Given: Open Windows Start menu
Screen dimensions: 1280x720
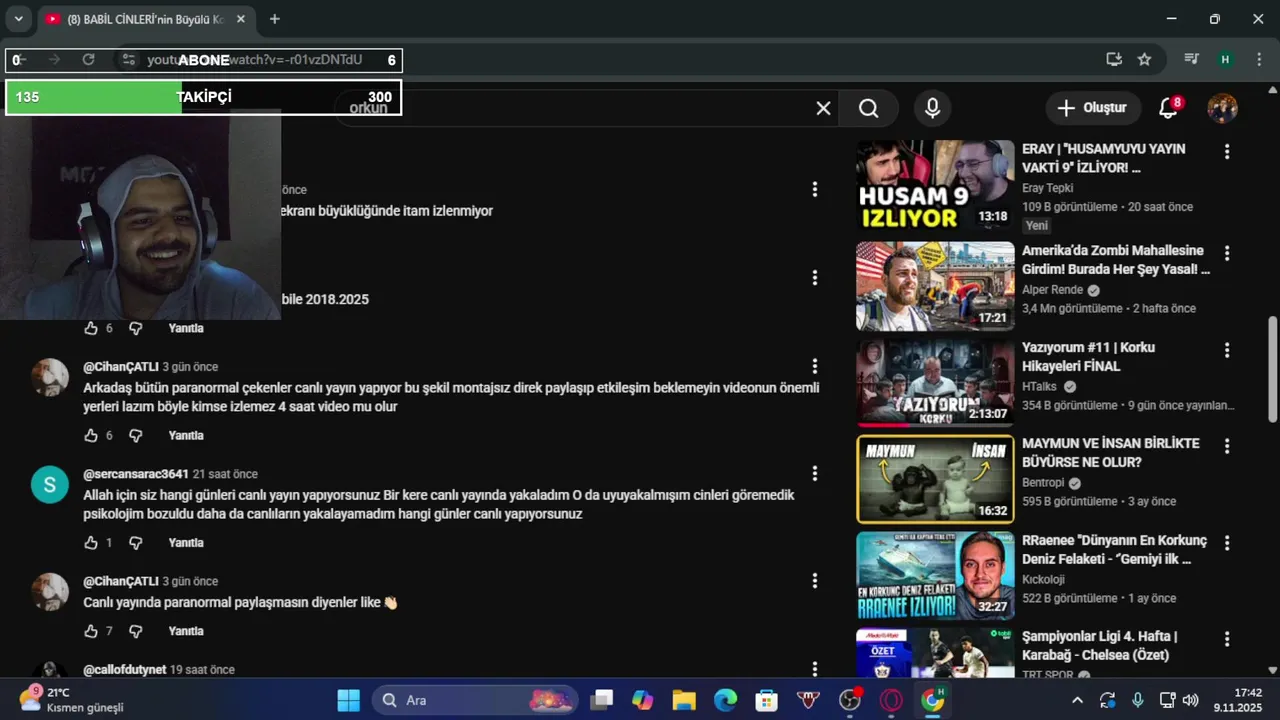Looking at the screenshot, I should coord(348,700).
